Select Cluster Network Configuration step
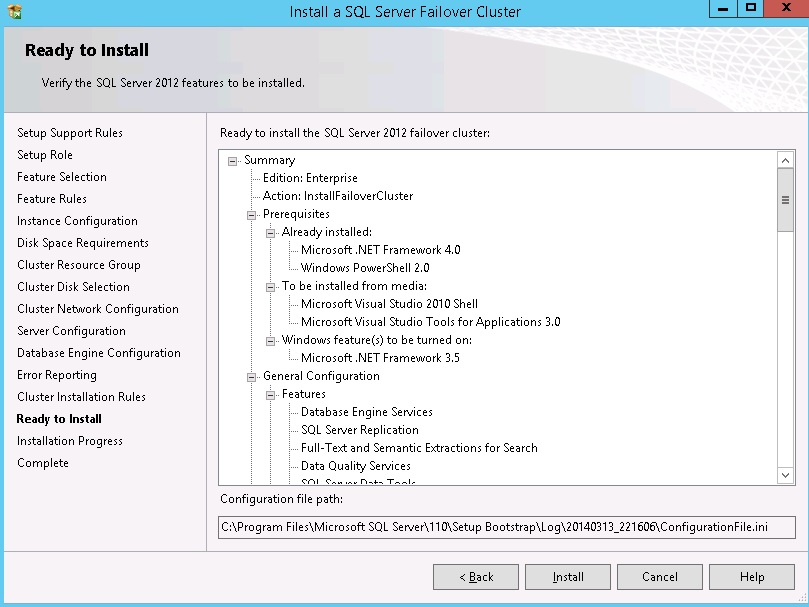809x607 pixels. pos(98,309)
